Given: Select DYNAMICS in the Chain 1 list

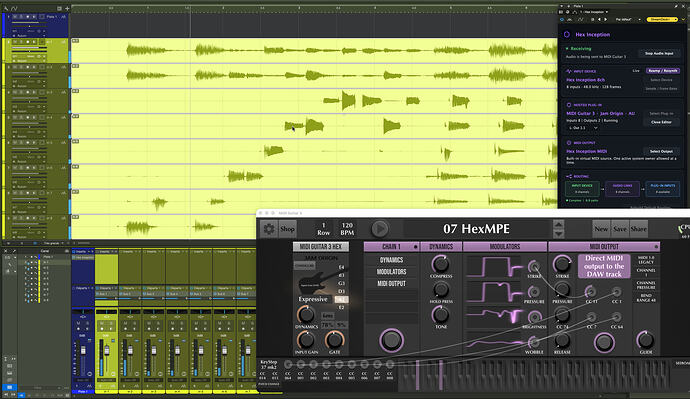Looking at the screenshot, I should click(x=391, y=260).
